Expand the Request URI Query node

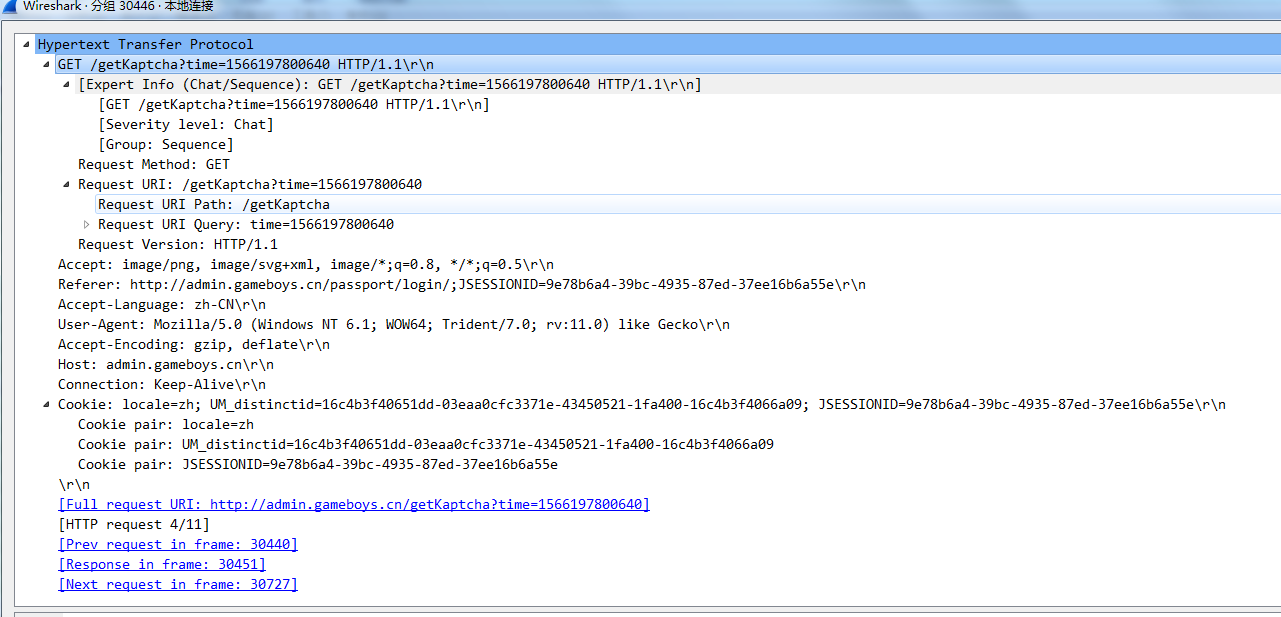87,225
